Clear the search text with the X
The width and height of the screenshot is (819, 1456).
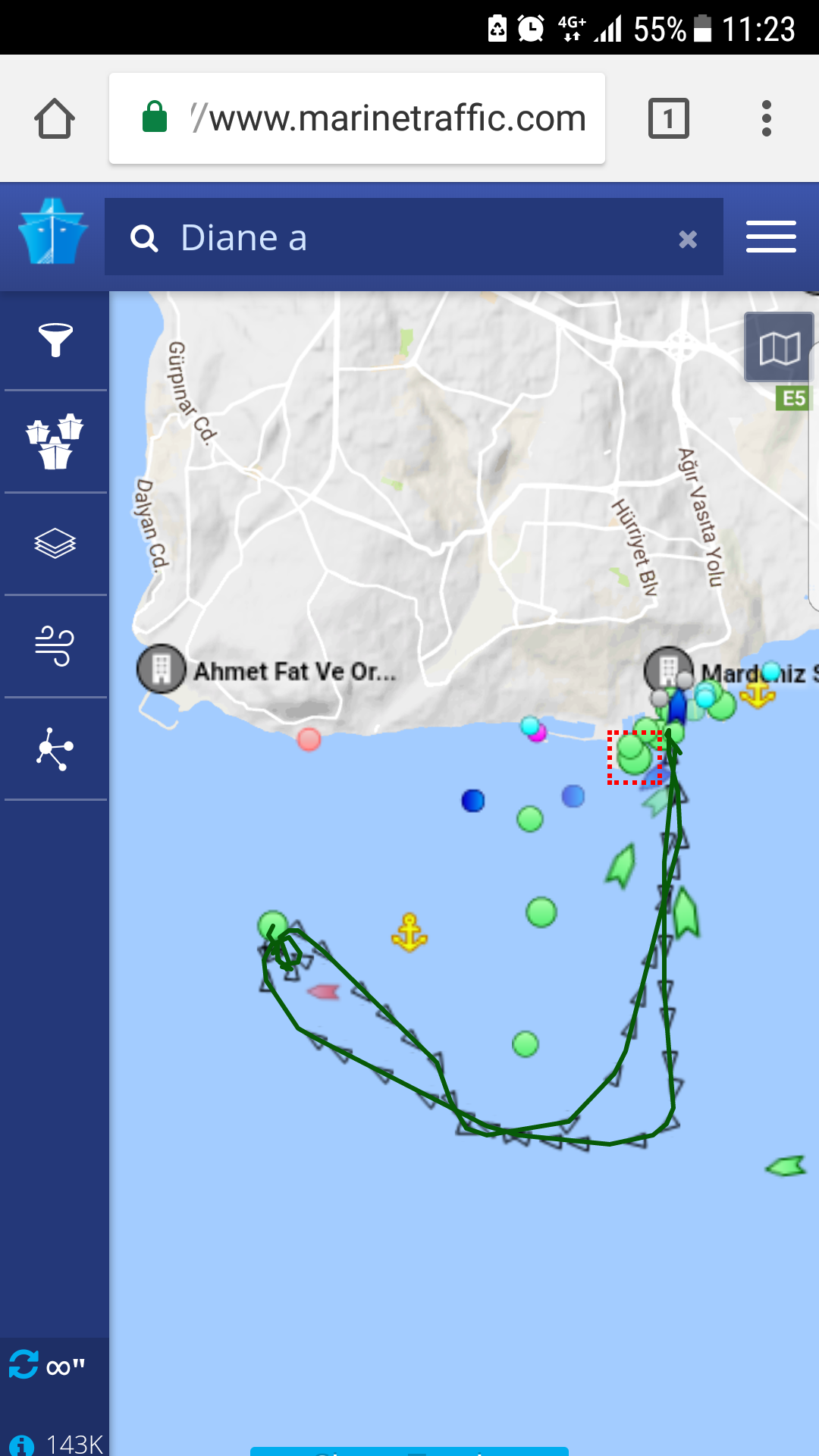pyautogui.click(x=688, y=240)
